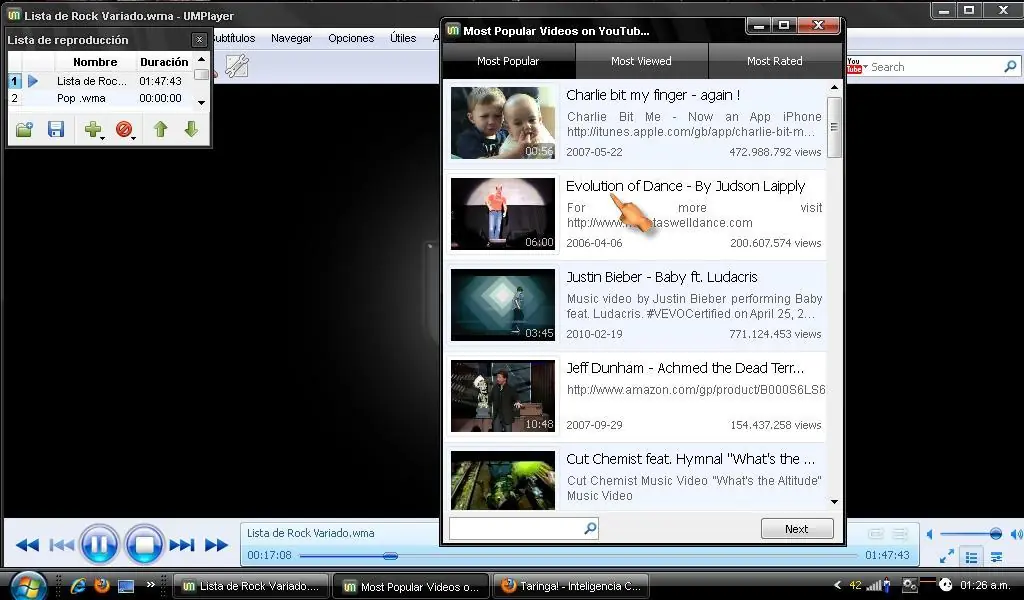Toggle the repeat loop icon

[x=876, y=534]
